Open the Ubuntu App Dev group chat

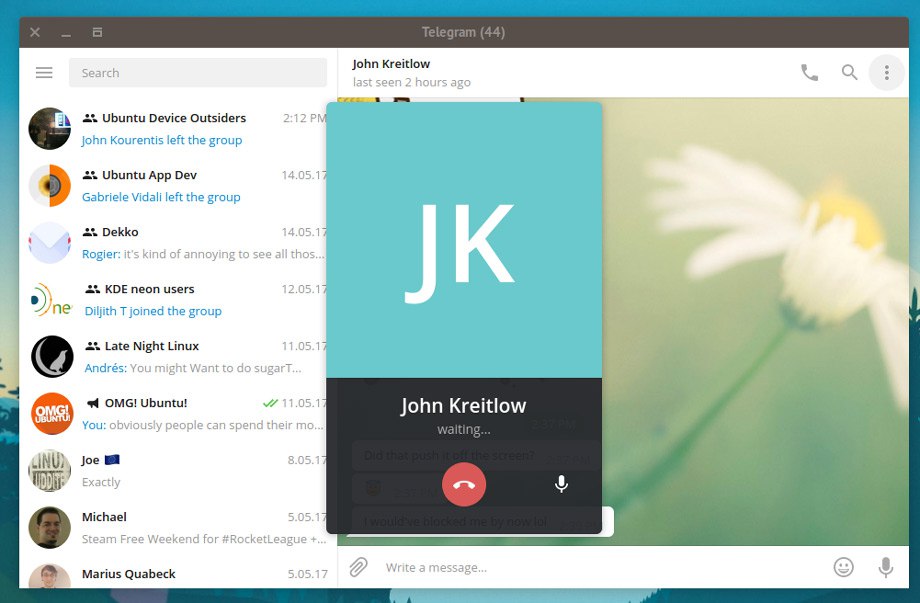[179, 185]
